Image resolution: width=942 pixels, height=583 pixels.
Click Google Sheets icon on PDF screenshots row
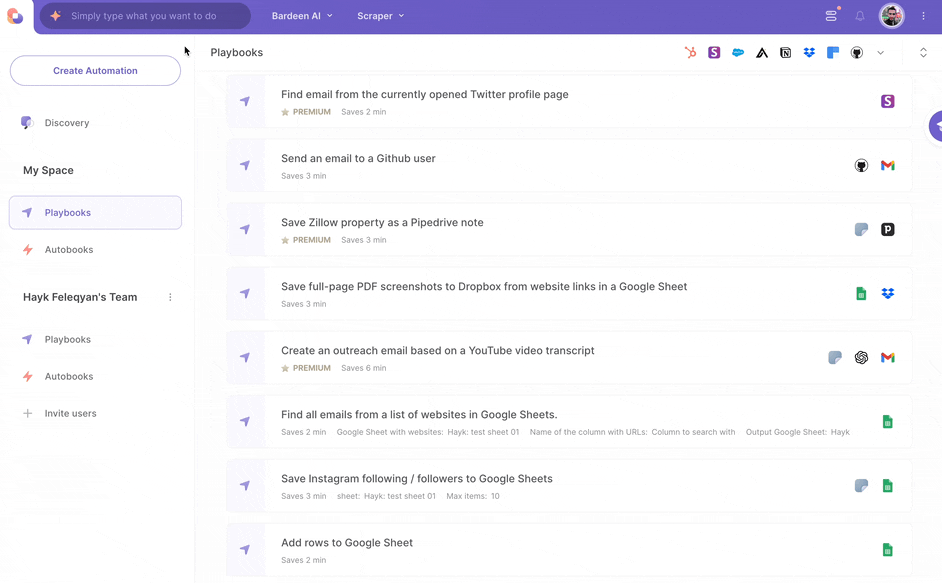coord(861,293)
